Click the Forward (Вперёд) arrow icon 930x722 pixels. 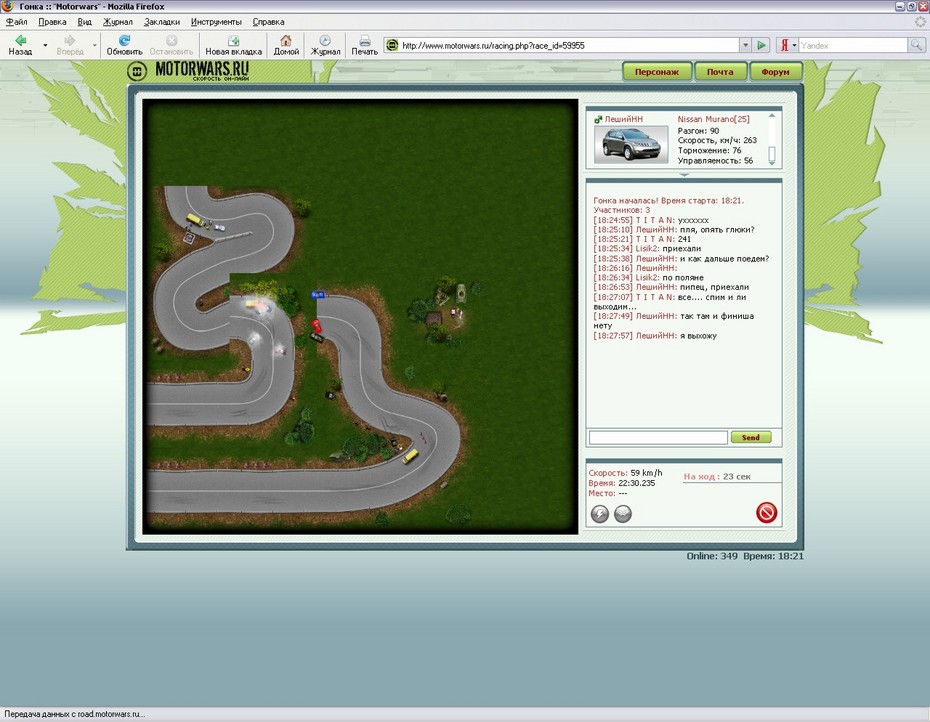coord(70,40)
